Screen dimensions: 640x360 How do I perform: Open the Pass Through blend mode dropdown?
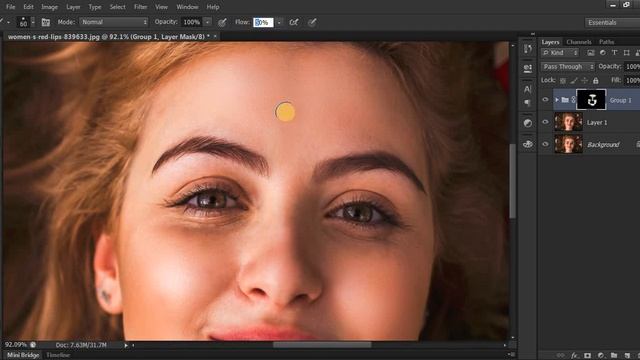(568, 67)
